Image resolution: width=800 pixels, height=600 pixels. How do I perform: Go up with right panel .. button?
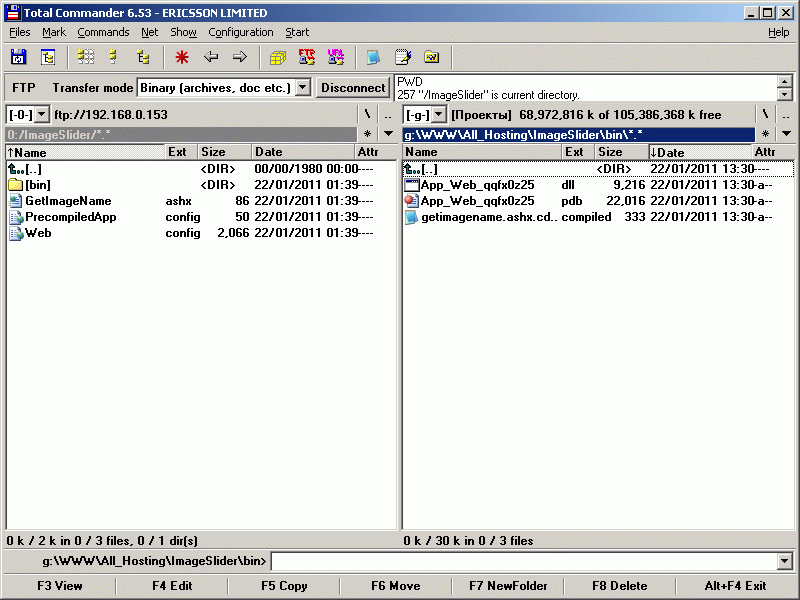[x=786, y=115]
